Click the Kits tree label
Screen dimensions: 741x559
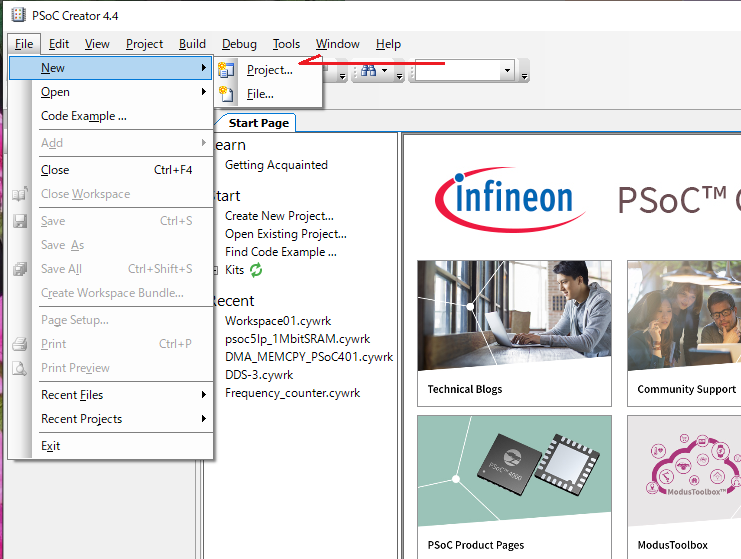(x=234, y=270)
